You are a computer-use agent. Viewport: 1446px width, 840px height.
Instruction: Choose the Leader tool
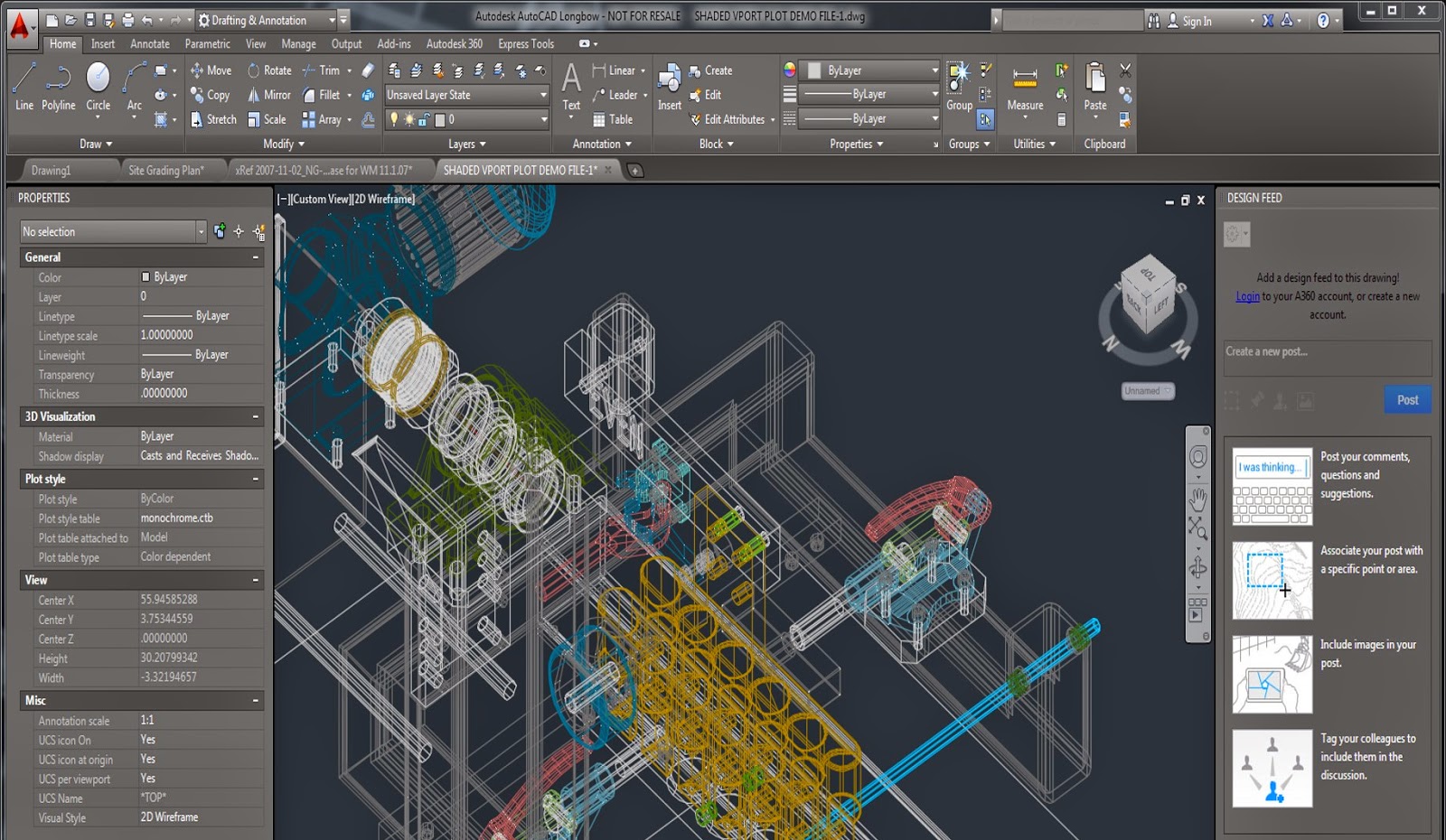615,95
